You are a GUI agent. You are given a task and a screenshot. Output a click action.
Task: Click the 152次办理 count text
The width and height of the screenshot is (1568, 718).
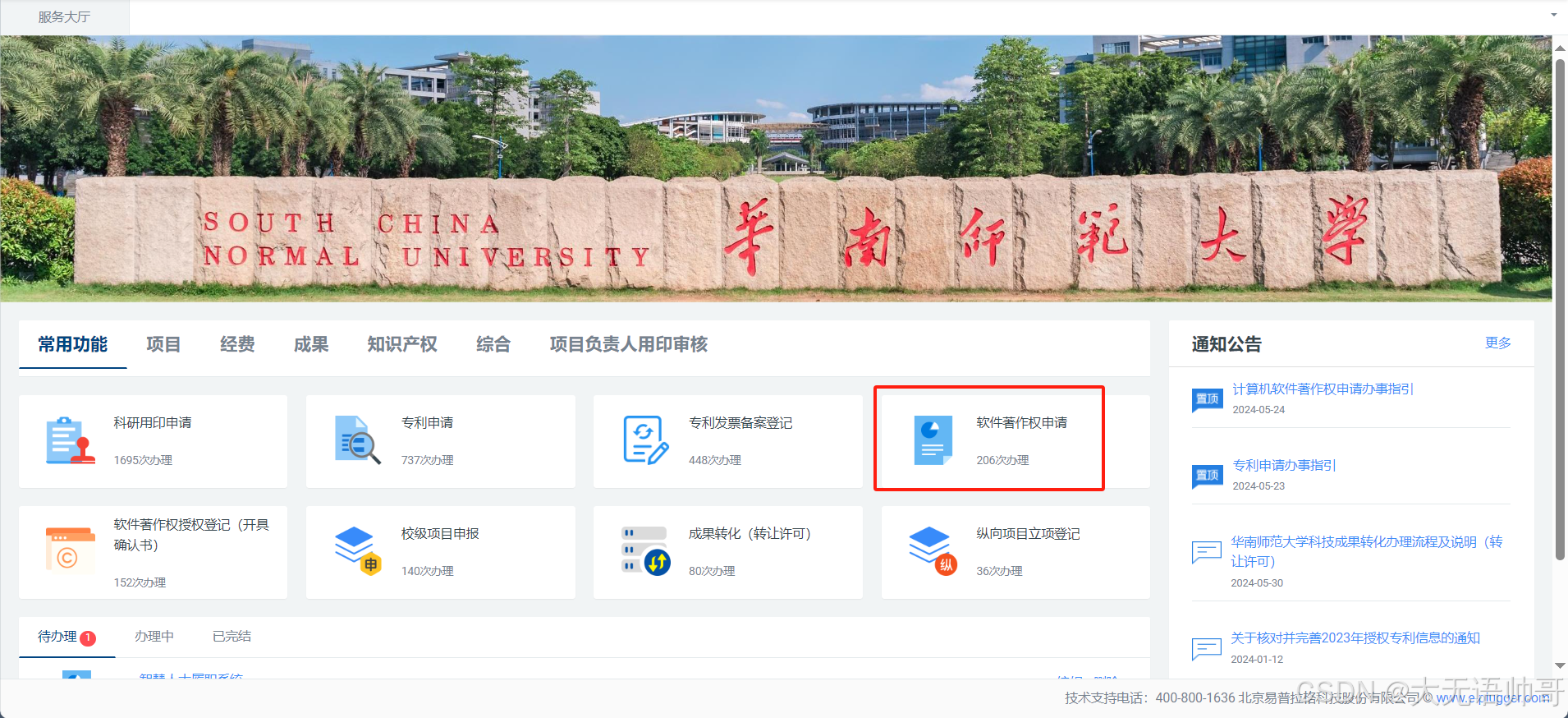pyautogui.click(x=140, y=582)
